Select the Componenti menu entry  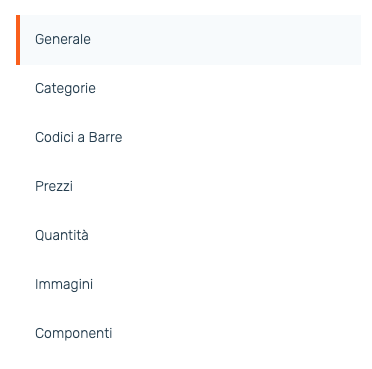(188, 334)
